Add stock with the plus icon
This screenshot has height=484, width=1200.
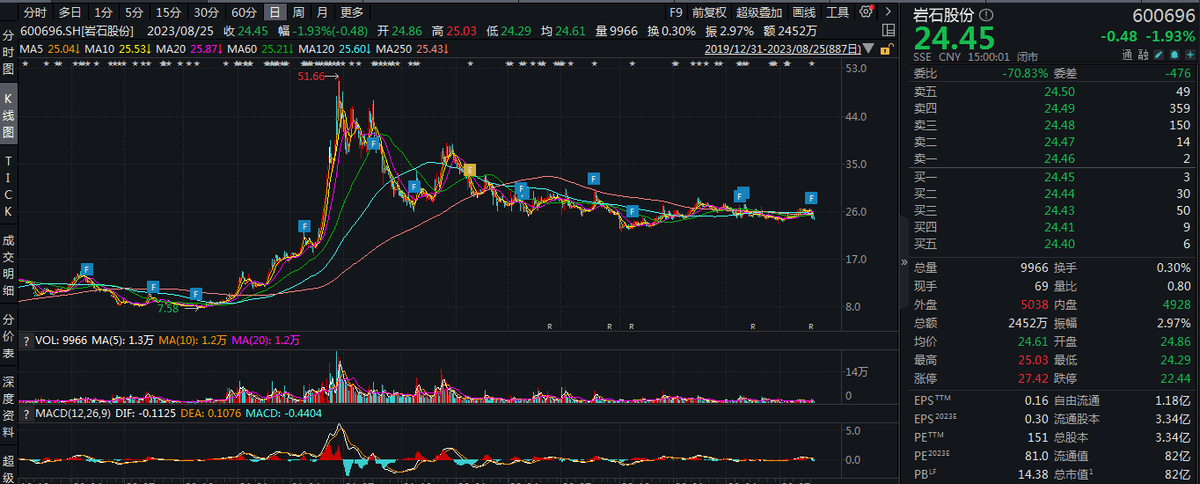pos(1191,56)
